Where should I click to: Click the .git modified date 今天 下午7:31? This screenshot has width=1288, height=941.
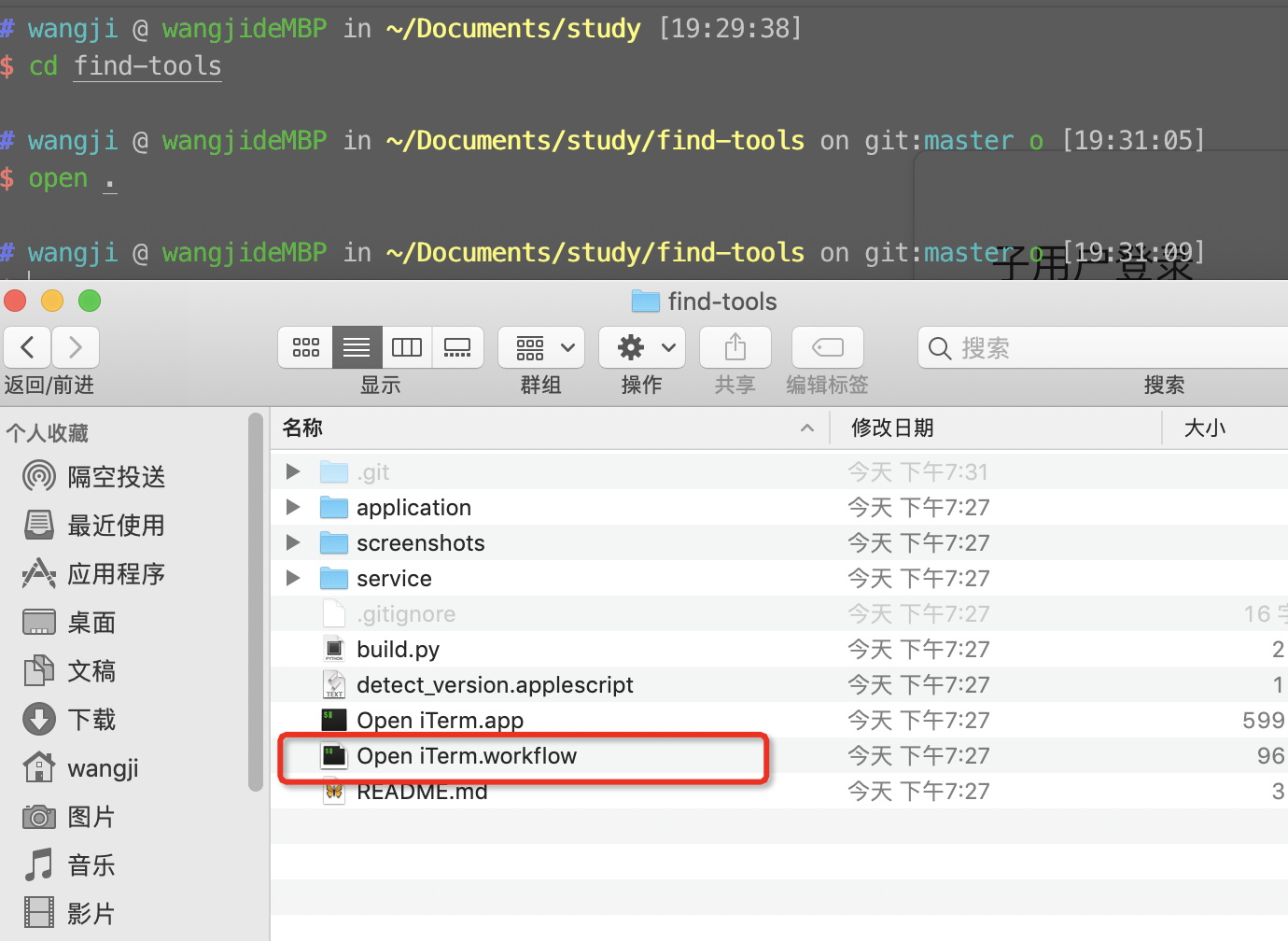coord(917,472)
